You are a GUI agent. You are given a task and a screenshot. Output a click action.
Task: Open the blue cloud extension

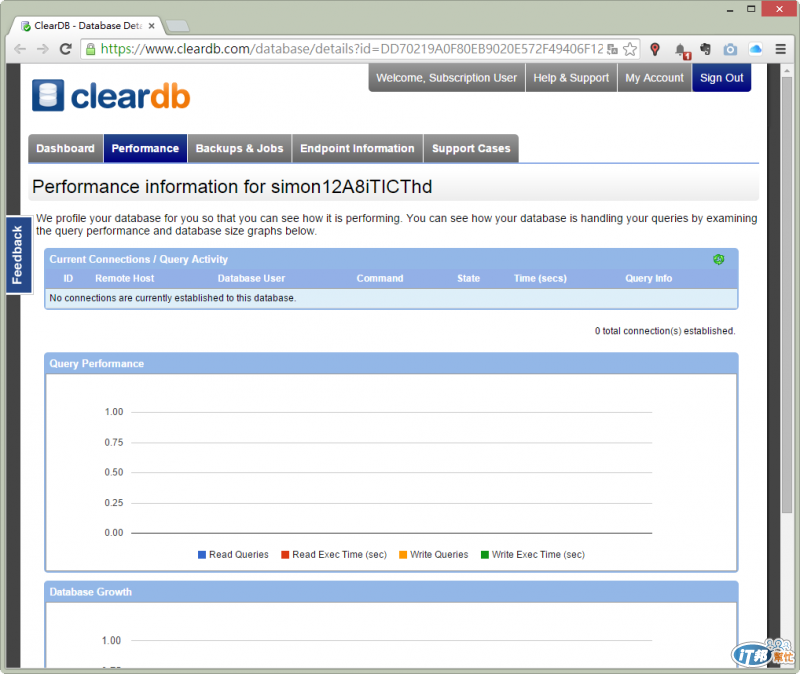[x=755, y=49]
